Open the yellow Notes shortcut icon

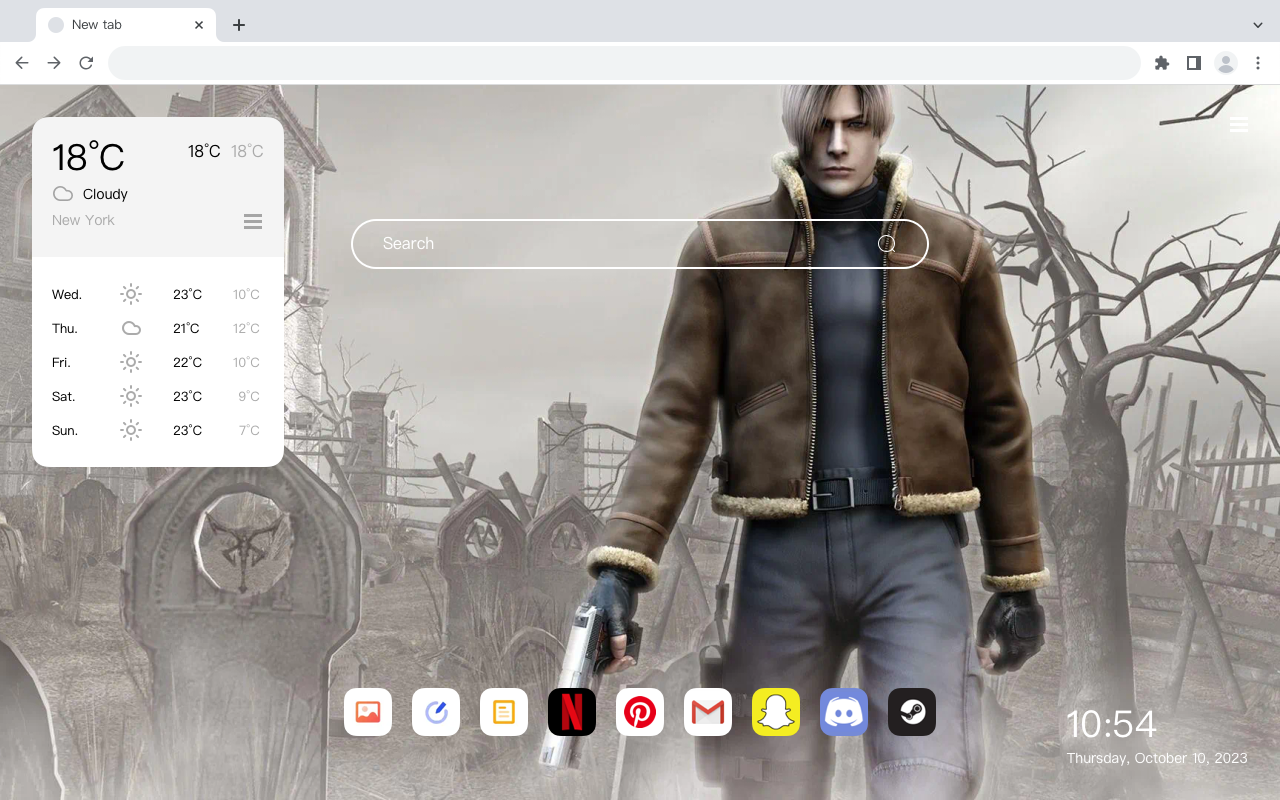504,712
